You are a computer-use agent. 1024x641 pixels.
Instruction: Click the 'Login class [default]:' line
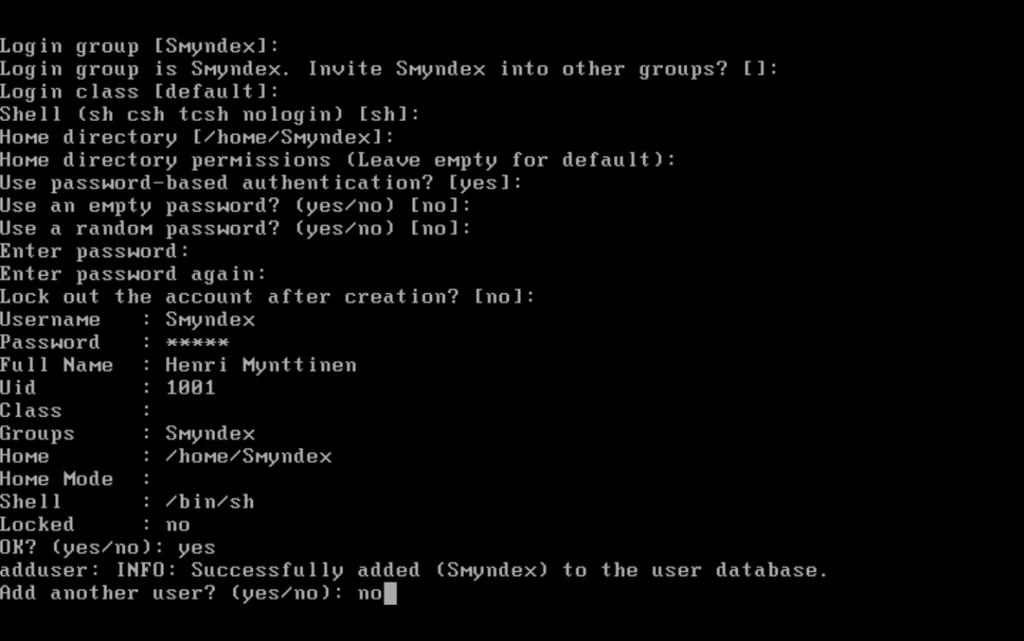[140, 91]
